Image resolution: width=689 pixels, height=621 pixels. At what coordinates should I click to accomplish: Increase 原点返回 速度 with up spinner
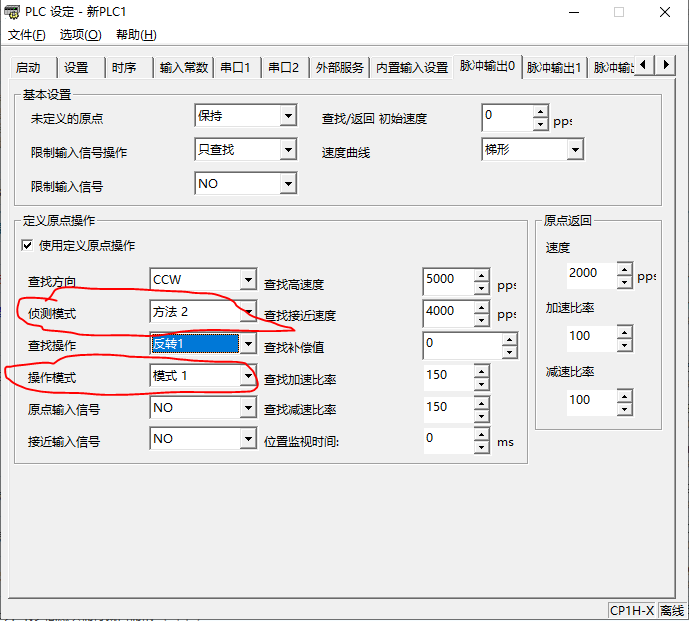(624, 268)
